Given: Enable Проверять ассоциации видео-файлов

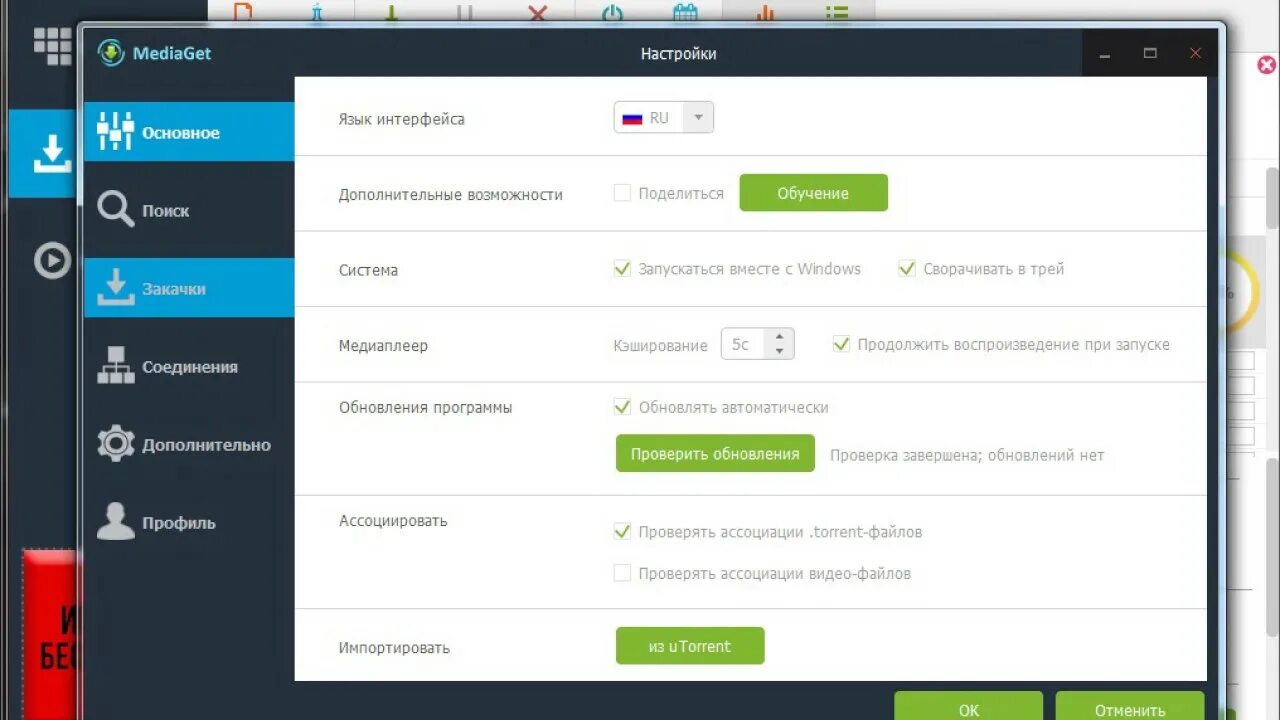Looking at the screenshot, I should 622,573.
